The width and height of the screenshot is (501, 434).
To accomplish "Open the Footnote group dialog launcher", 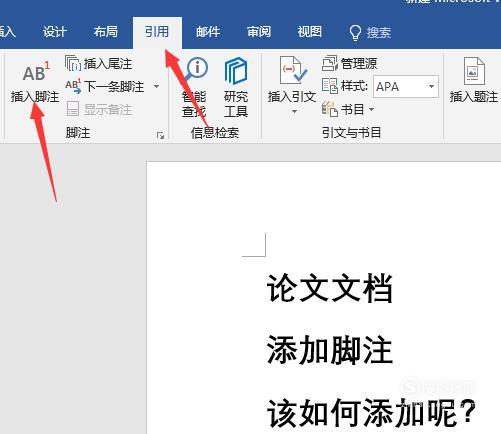I will coord(161,136).
